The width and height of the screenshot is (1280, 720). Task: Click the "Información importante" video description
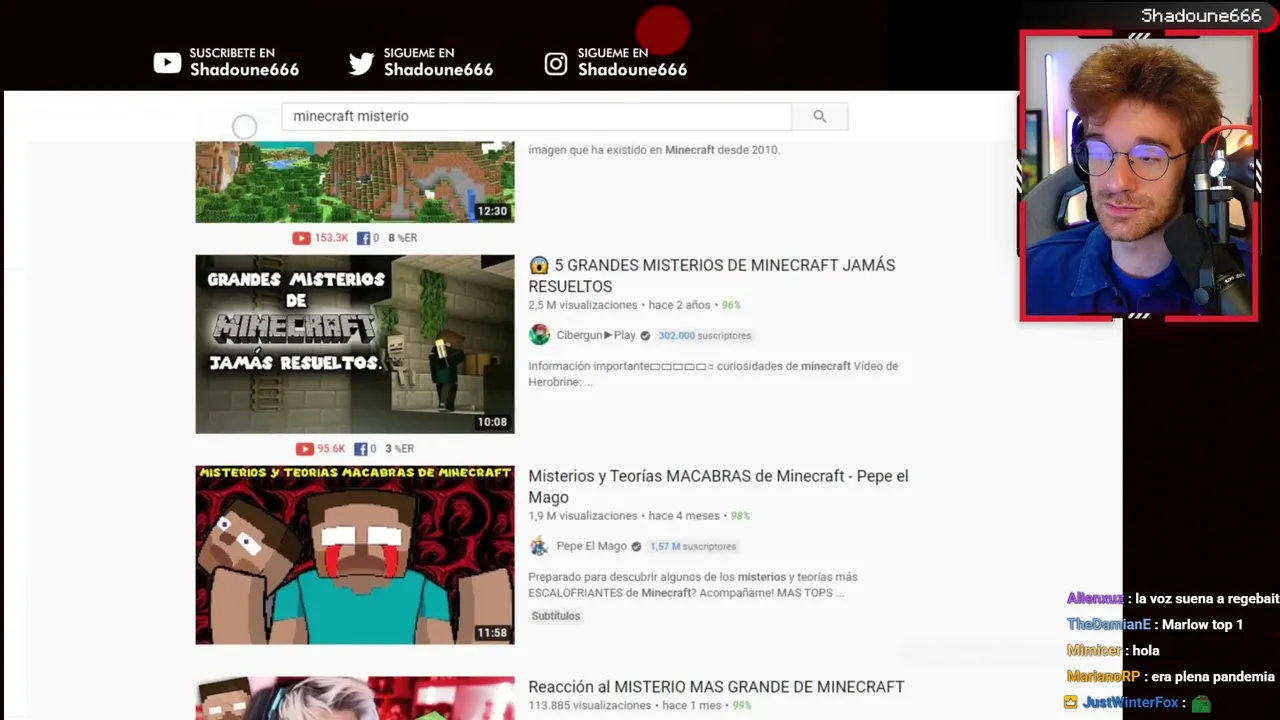[713, 374]
